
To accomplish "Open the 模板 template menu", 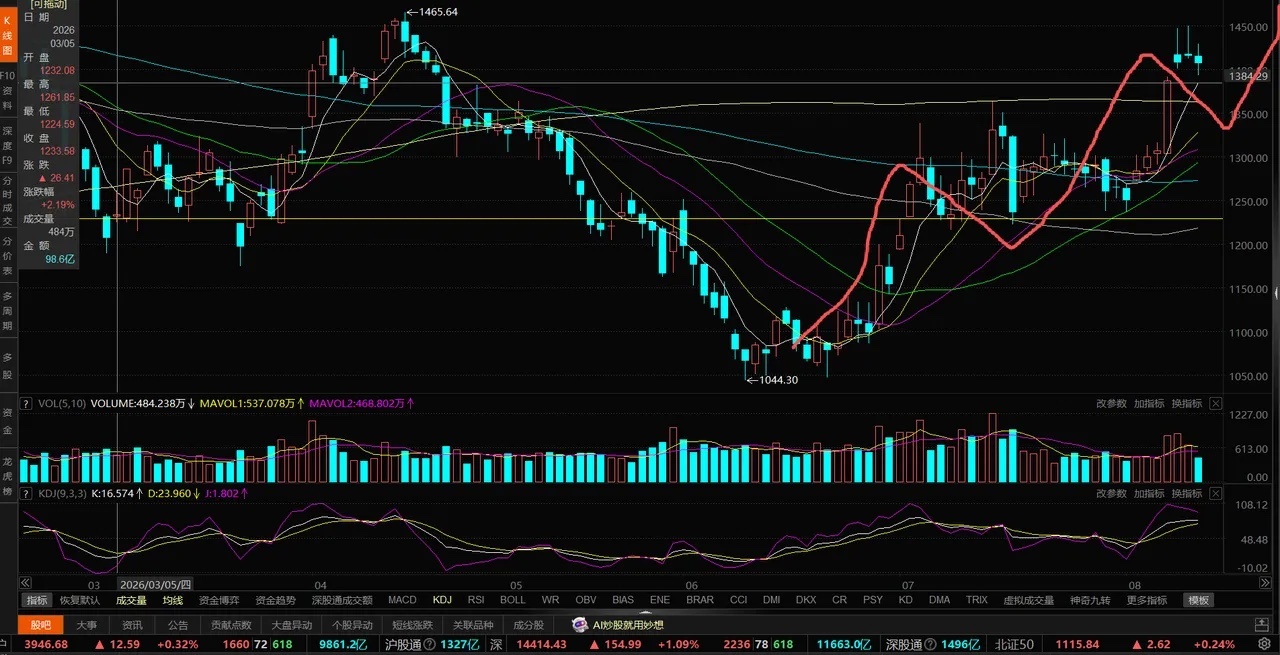I will pos(1198,600).
